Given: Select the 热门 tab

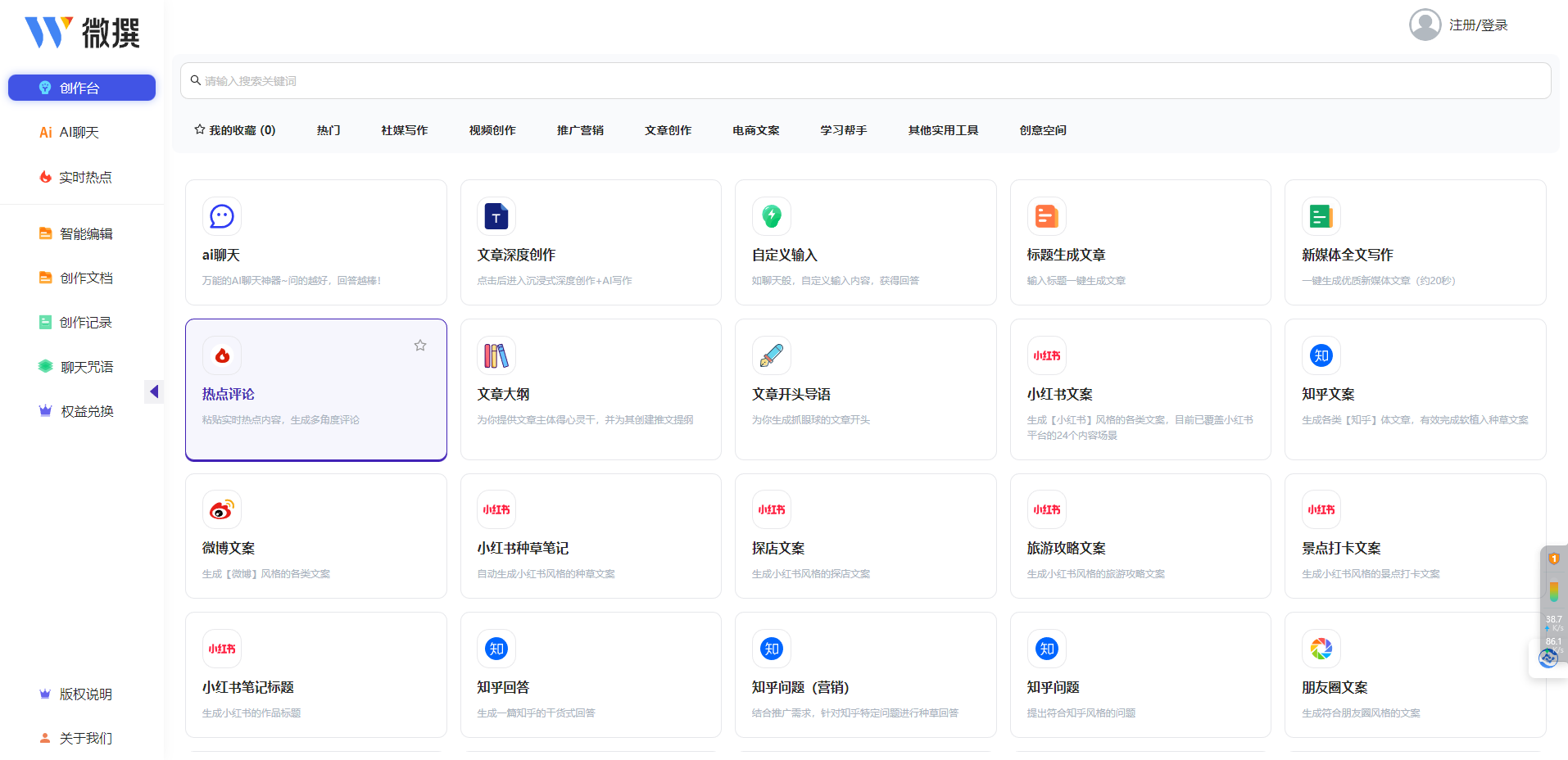Looking at the screenshot, I should pyautogui.click(x=329, y=129).
